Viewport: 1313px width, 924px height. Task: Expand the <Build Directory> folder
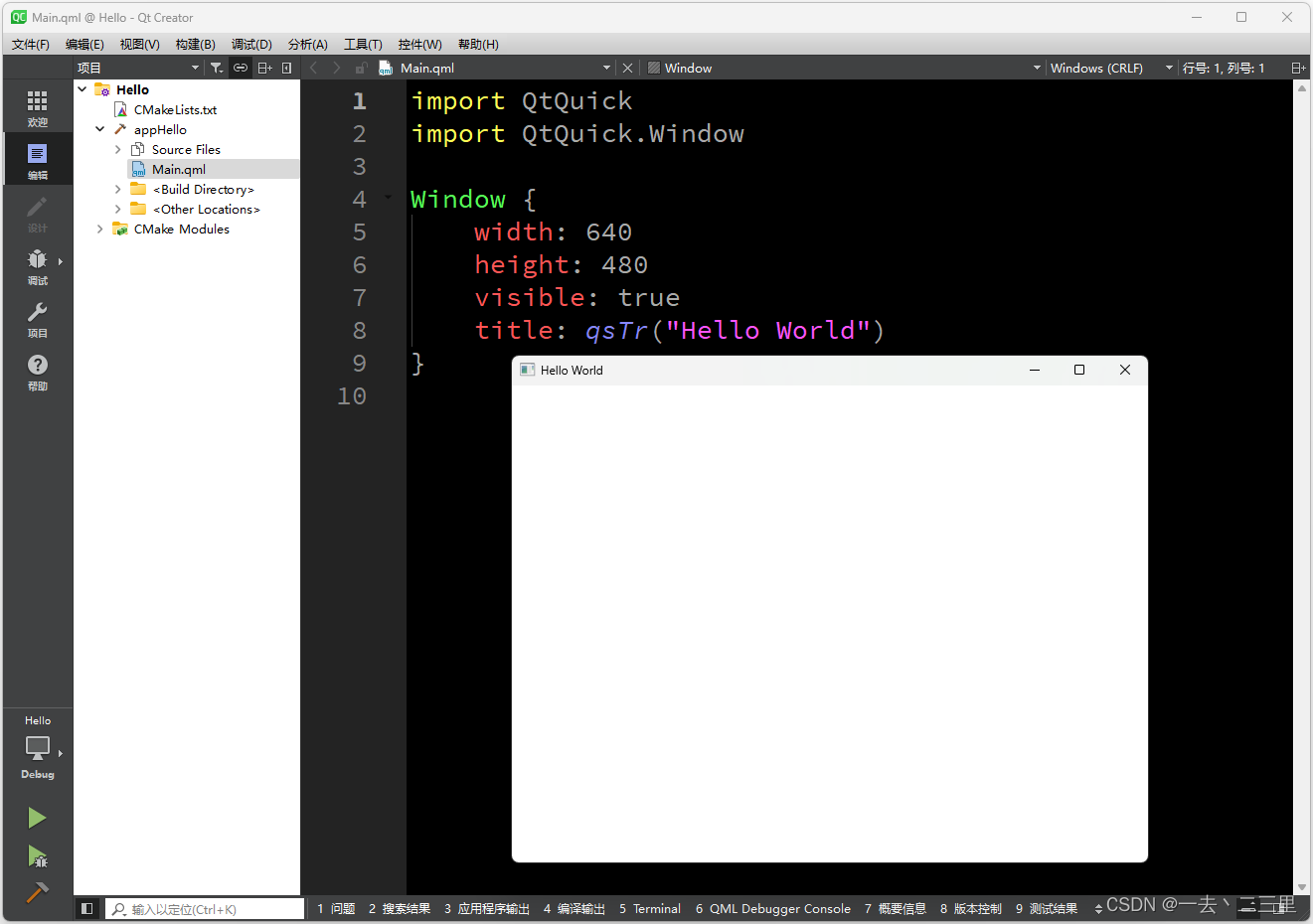tap(118, 189)
